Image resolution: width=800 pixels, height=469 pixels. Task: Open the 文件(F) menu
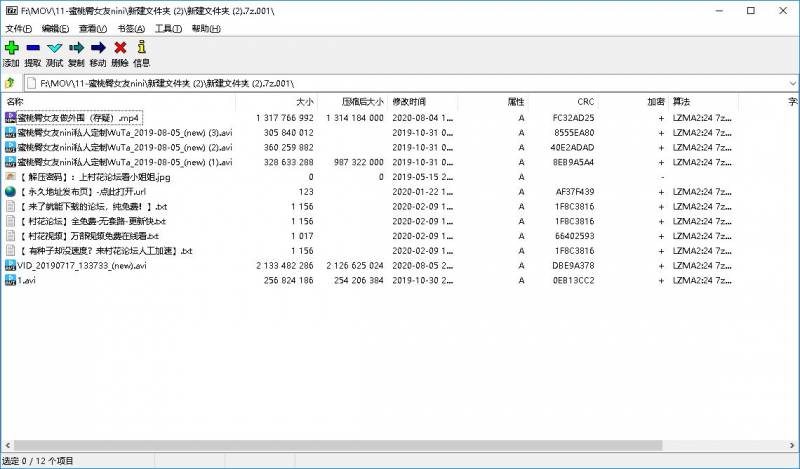(19, 29)
